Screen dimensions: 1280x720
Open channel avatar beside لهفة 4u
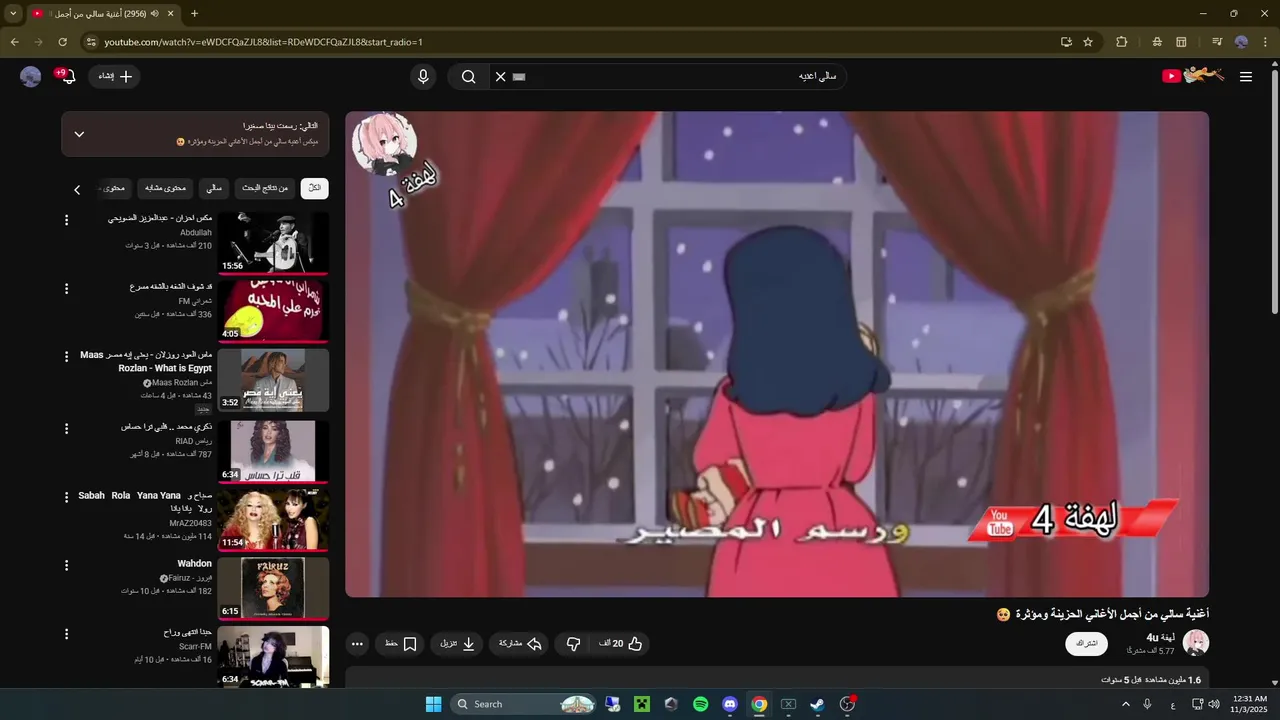[1196, 643]
